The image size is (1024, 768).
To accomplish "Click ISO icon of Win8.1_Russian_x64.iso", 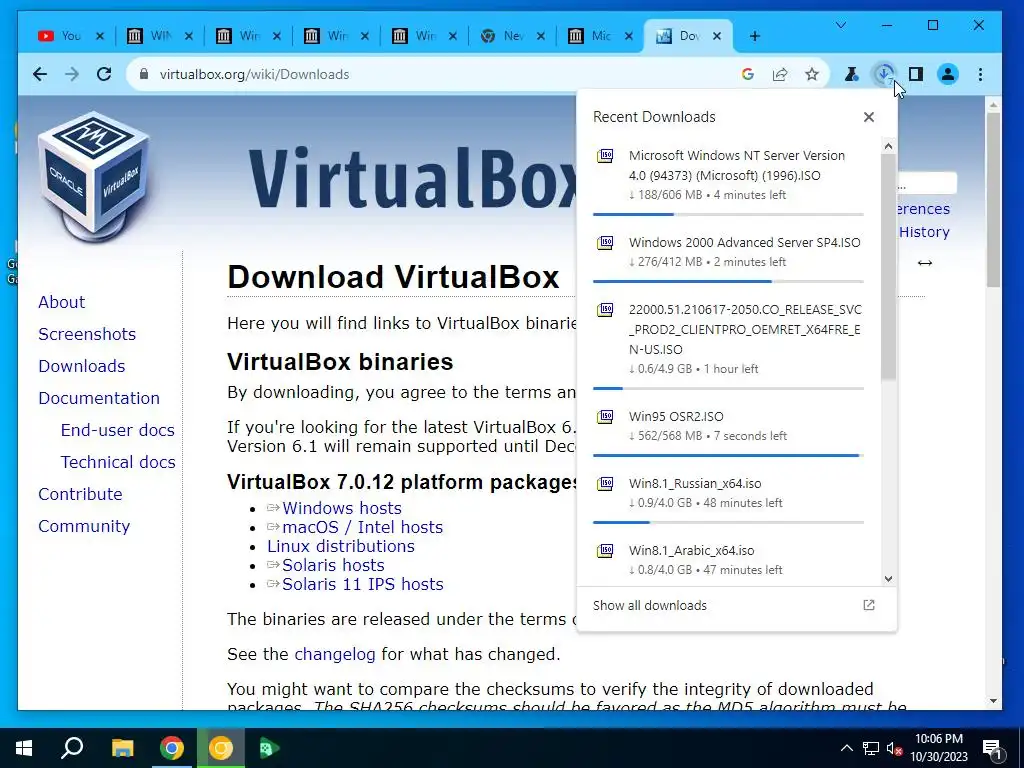I will tap(605, 484).
